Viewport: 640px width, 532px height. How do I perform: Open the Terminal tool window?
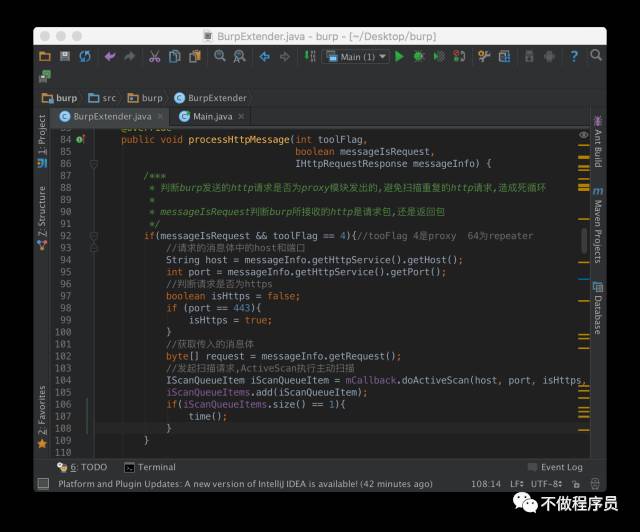(150, 467)
